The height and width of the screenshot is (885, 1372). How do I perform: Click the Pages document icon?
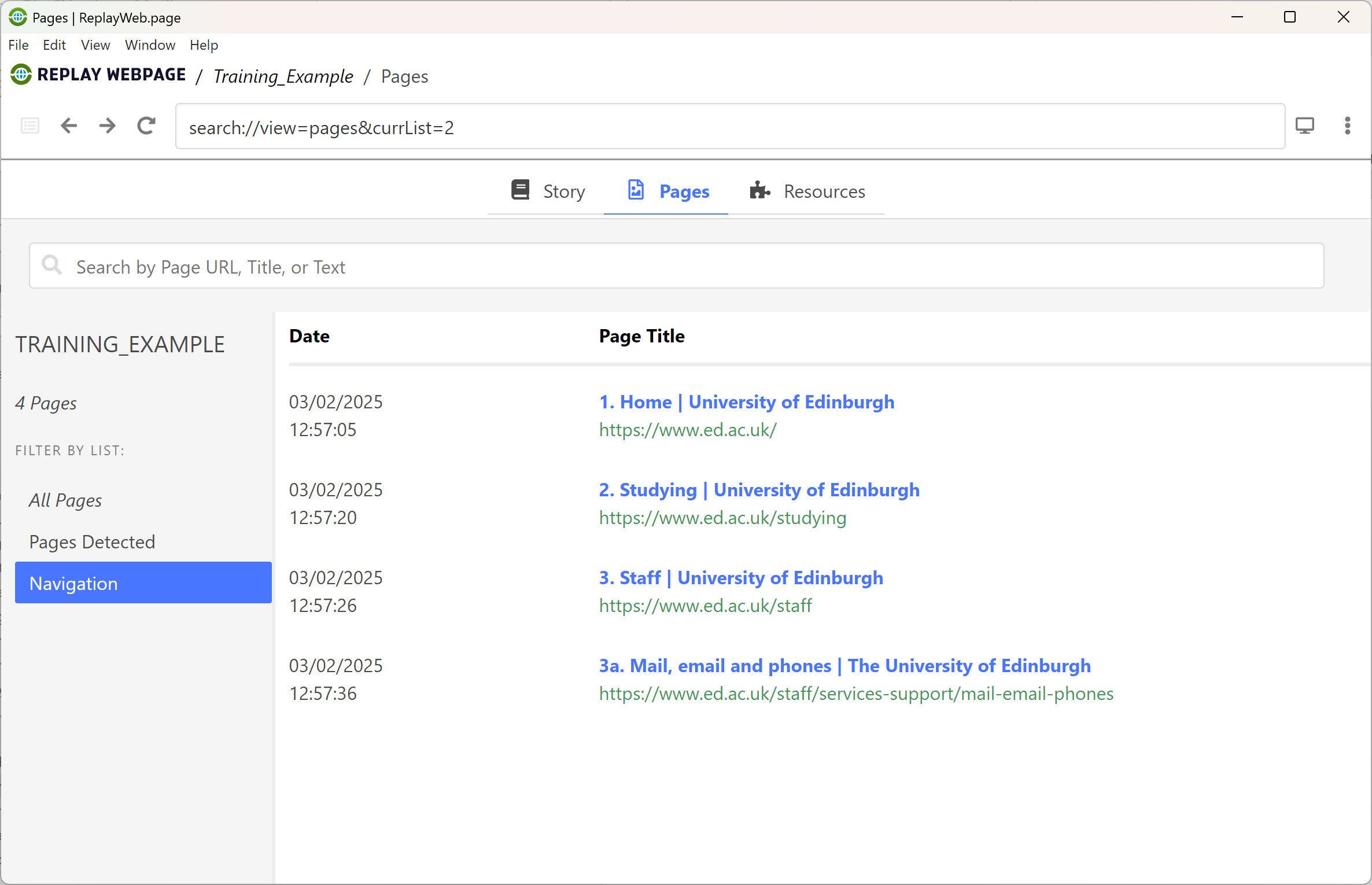click(636, 190)
